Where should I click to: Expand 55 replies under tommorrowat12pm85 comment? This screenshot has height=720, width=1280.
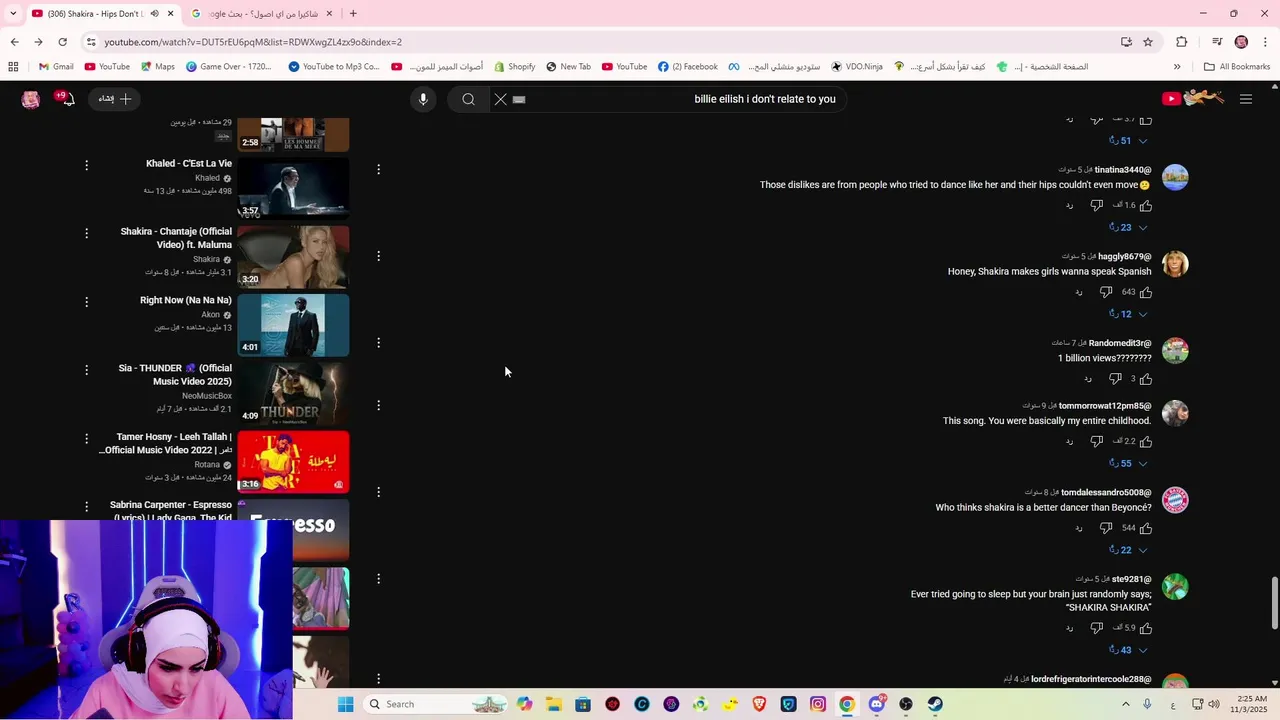click(x=1128, y=464)
